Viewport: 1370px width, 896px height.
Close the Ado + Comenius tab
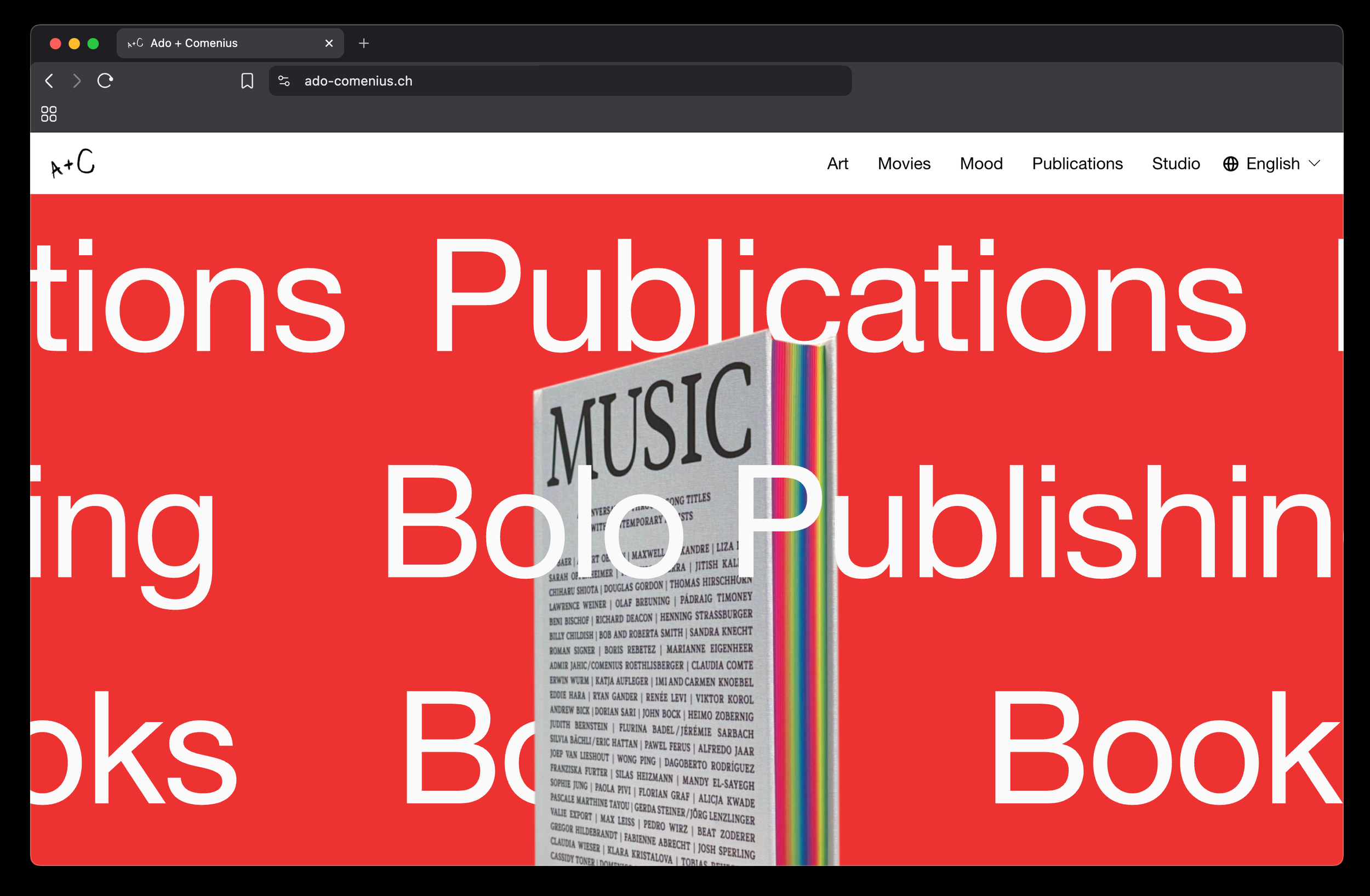(x=329, y=43)
